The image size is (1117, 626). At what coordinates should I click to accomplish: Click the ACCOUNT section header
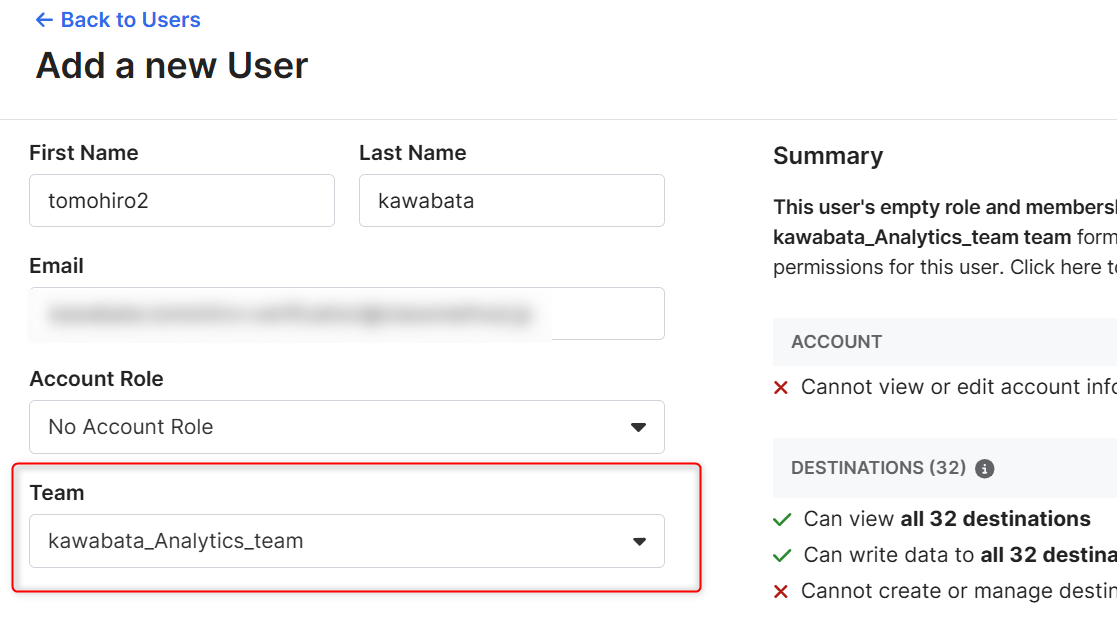(837, 342)
